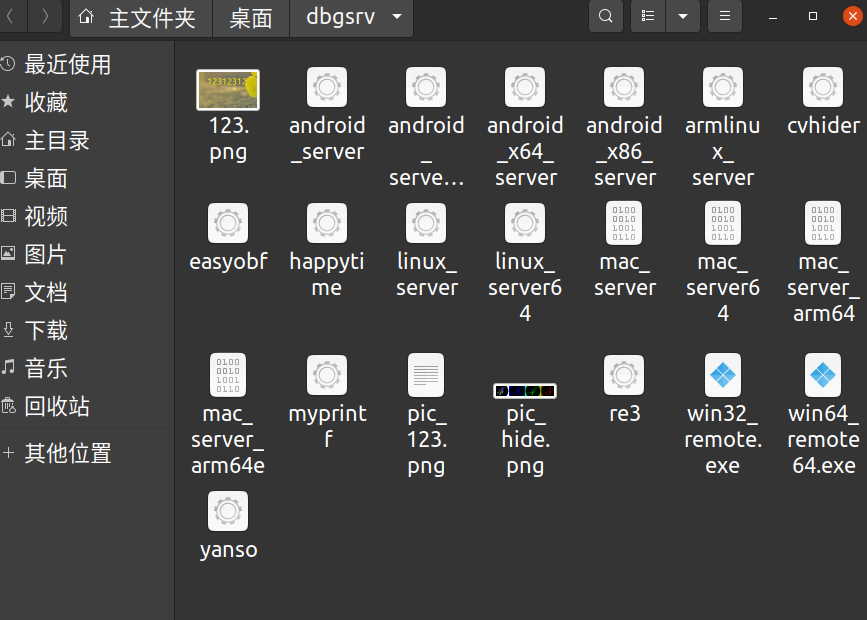Expand the dbgsrv path dropdown arrow

[x=397, y=17]
